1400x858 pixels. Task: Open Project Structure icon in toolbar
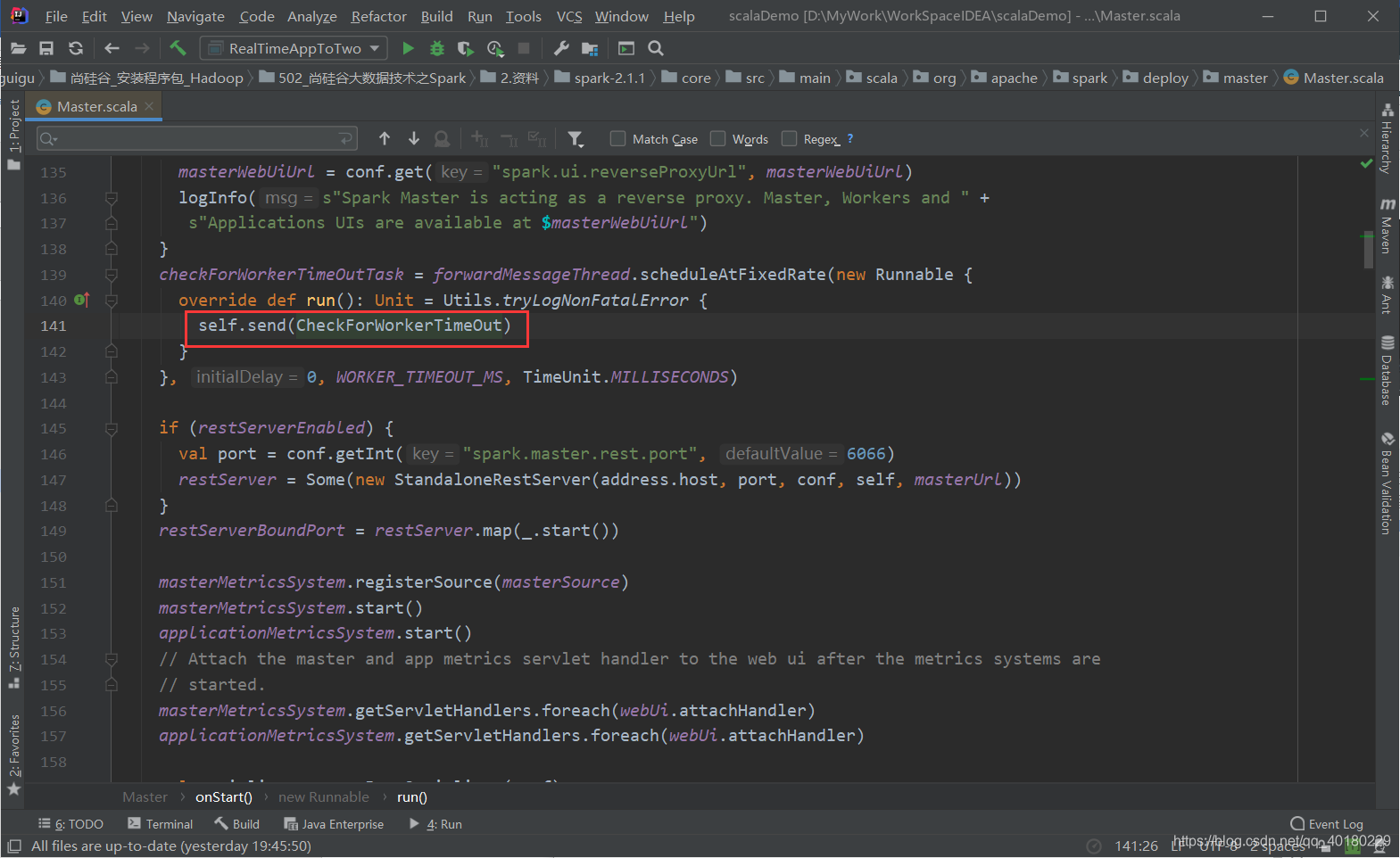pos(590,48)
